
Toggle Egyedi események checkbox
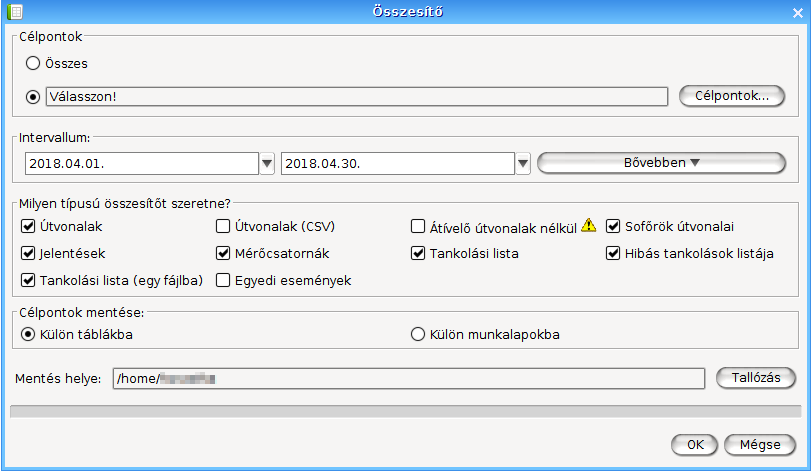224,281
